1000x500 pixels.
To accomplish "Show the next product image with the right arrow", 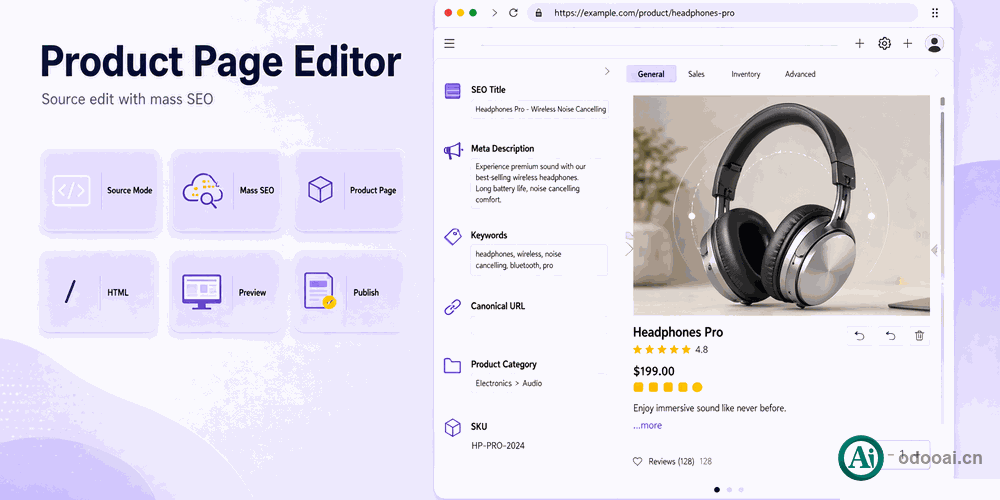I will (x=935, y=250).
